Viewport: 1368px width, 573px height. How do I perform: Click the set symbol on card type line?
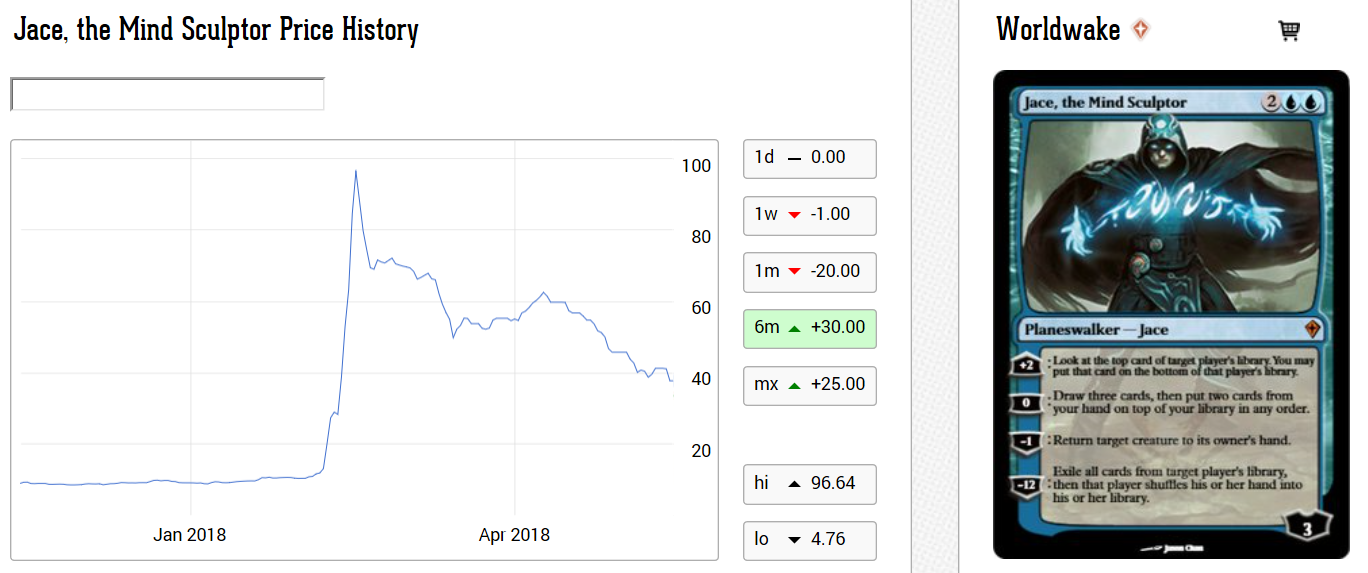[x=1314, y=329]
